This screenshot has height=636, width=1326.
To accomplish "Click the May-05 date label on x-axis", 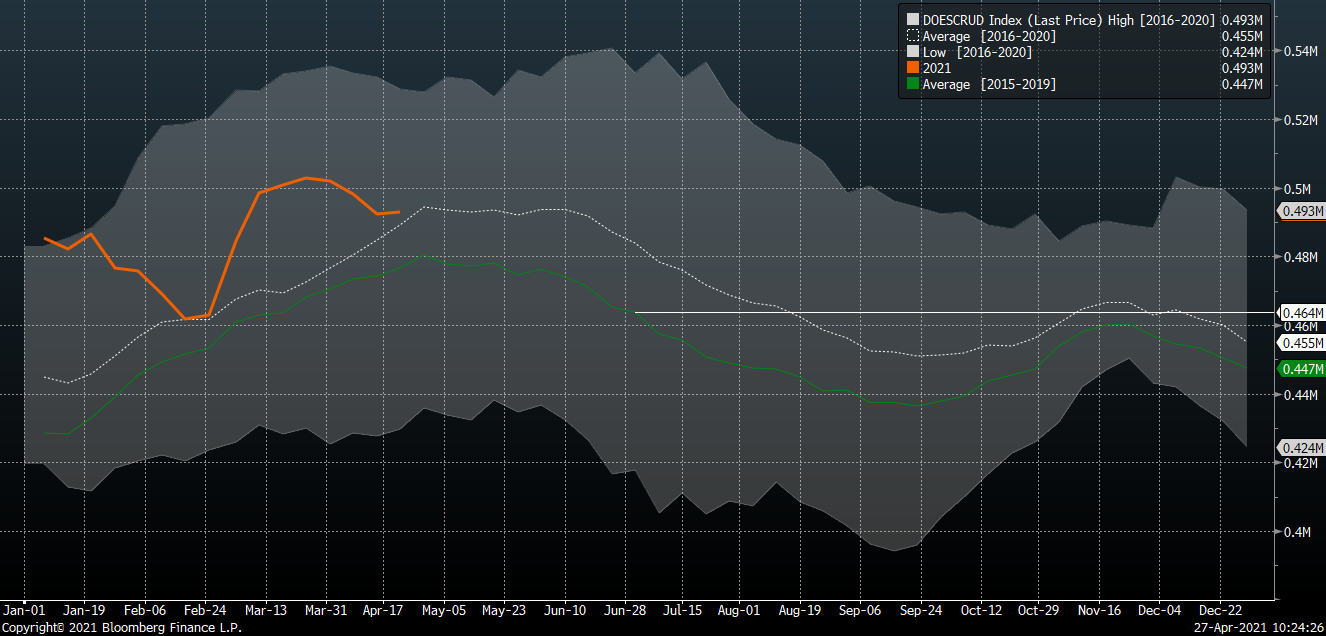I will pyautogui.click(x=444, y=609).
